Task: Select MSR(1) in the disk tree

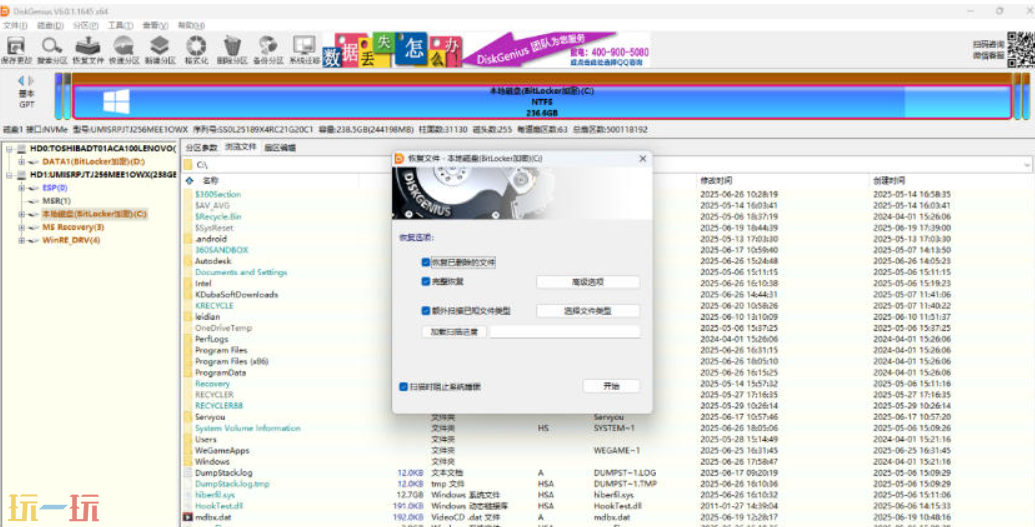Action: (x=57, y=201)
